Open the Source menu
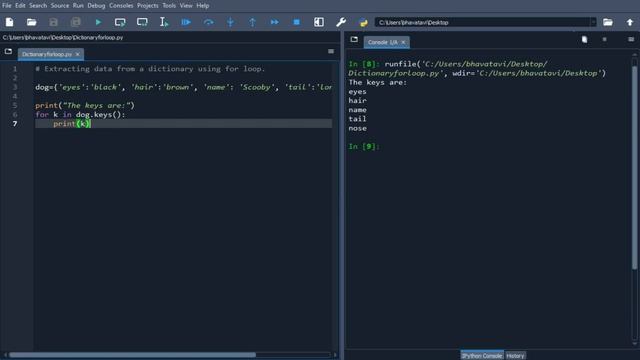This screenshot has height=360, width=640. (60, 6)
